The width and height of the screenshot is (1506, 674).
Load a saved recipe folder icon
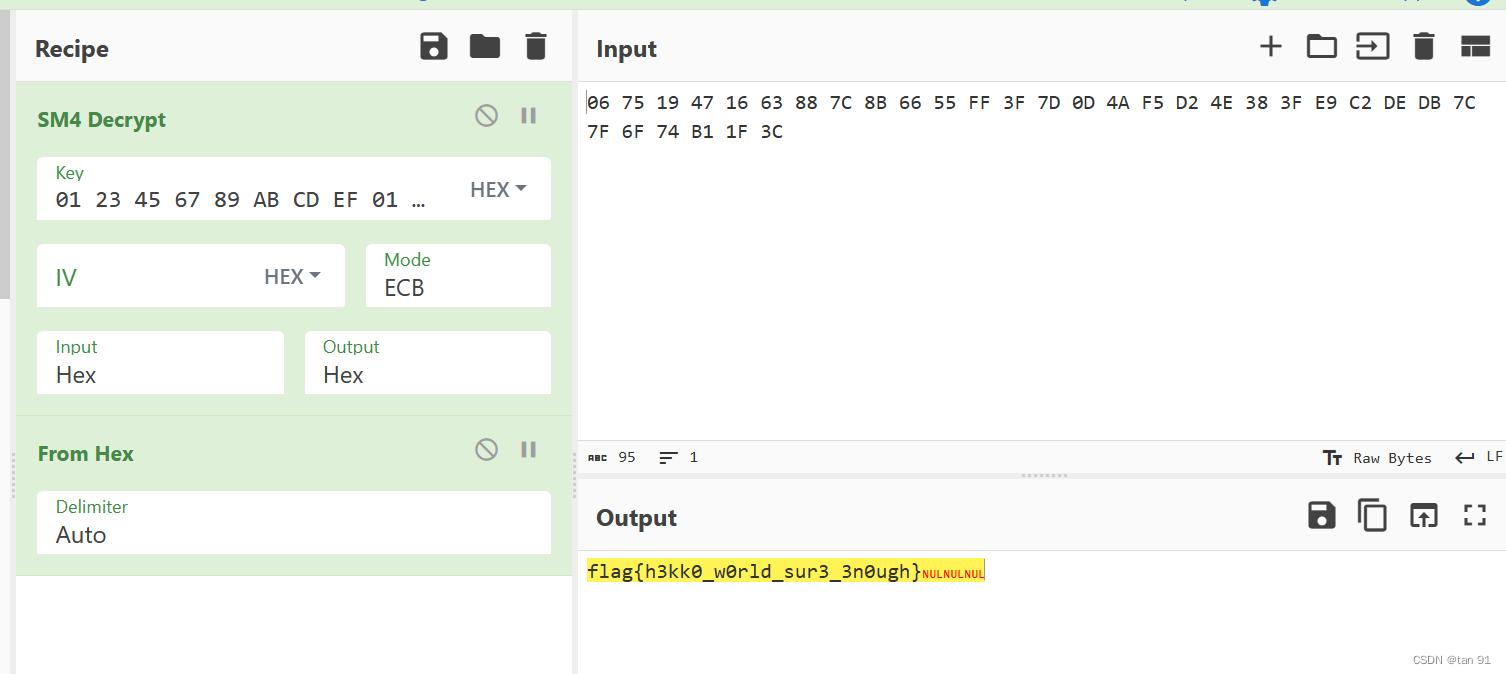[x=485, y=46]
